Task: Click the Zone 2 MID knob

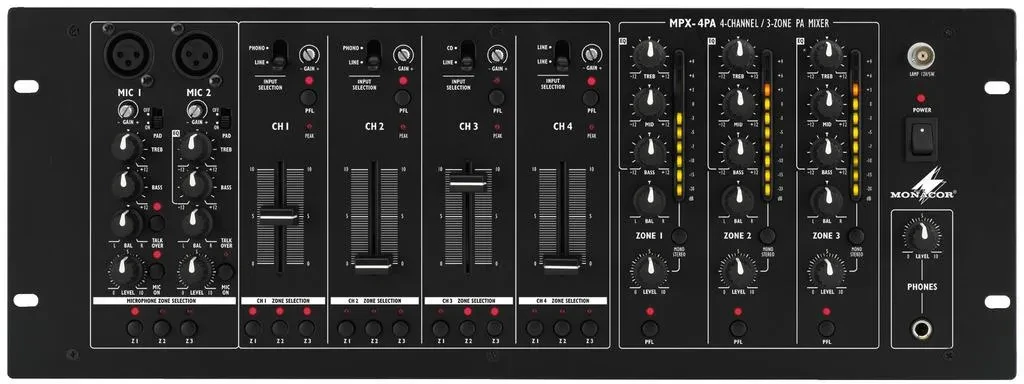Action: (739, 102)
